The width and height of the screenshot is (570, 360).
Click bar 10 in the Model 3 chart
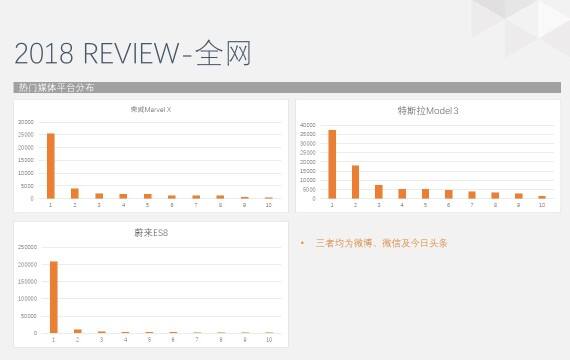click(x=542, y=197)
